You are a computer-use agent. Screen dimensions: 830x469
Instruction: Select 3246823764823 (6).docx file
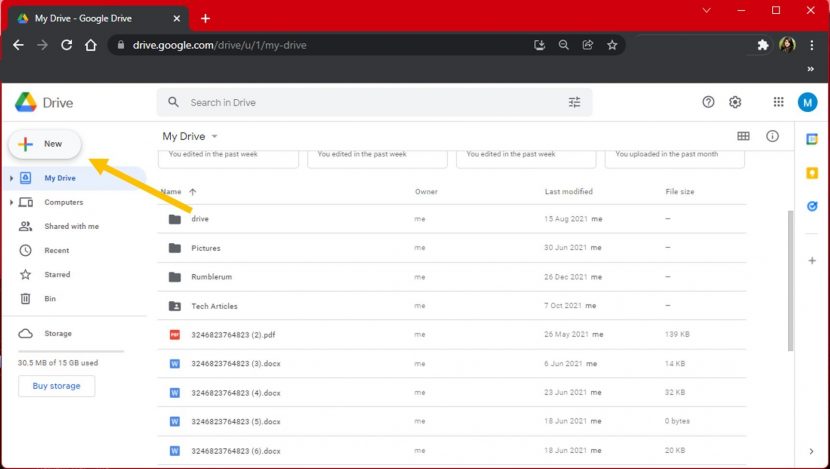(452, 451)
